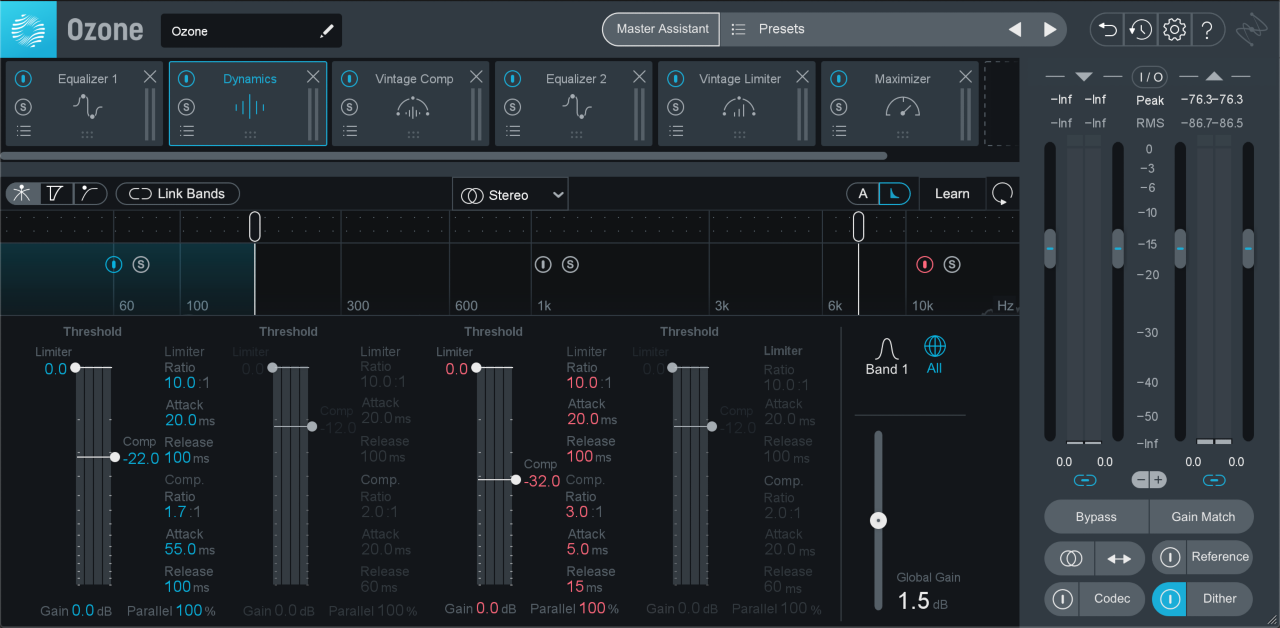Solo the Equalizer 1 module
Screen dimensions: 1280x628
23,107
